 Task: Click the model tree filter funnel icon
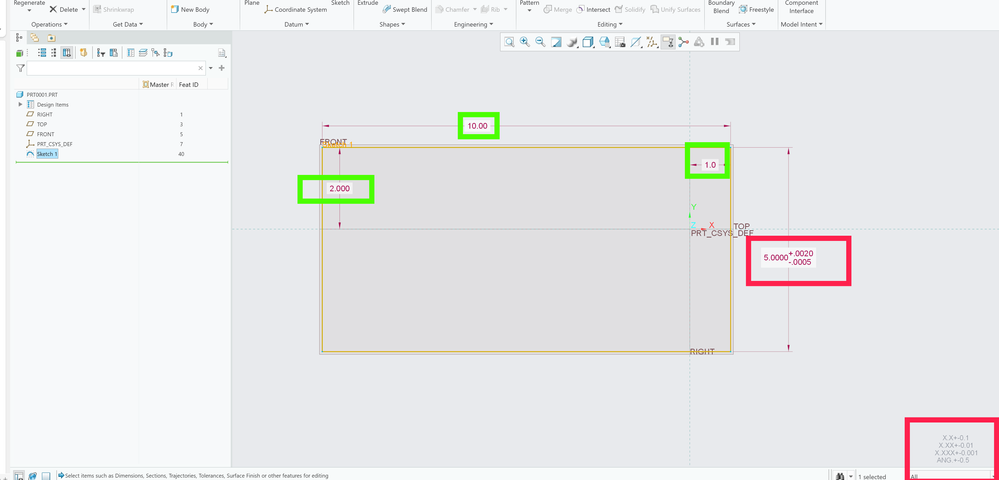coord(21,68)
